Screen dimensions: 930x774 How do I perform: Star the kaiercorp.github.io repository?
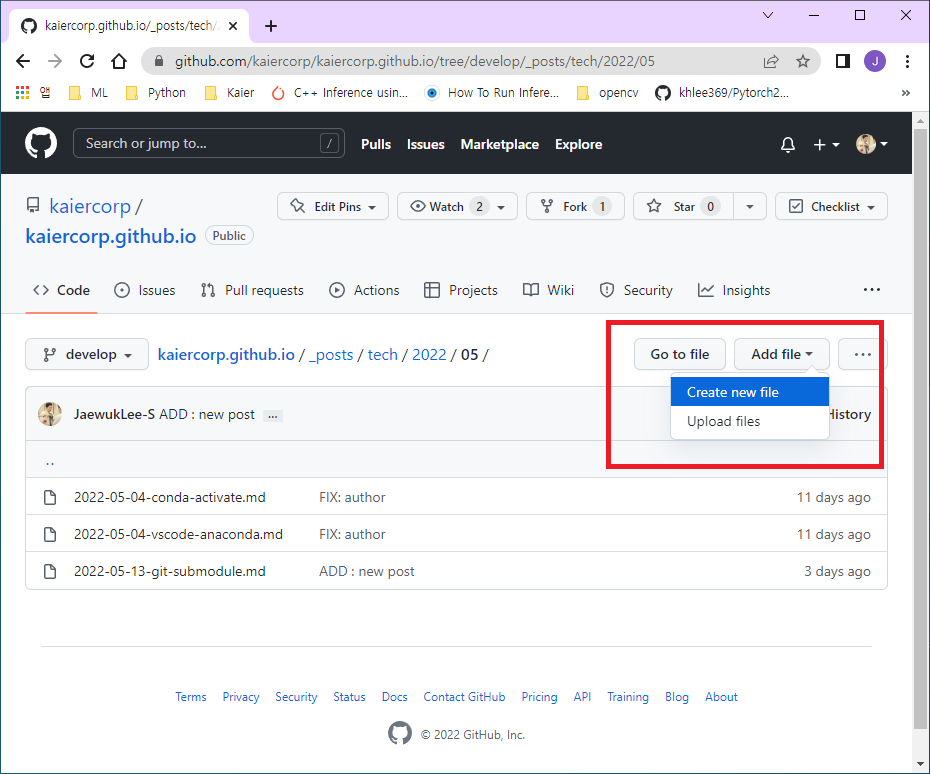[x=683, y=207]
